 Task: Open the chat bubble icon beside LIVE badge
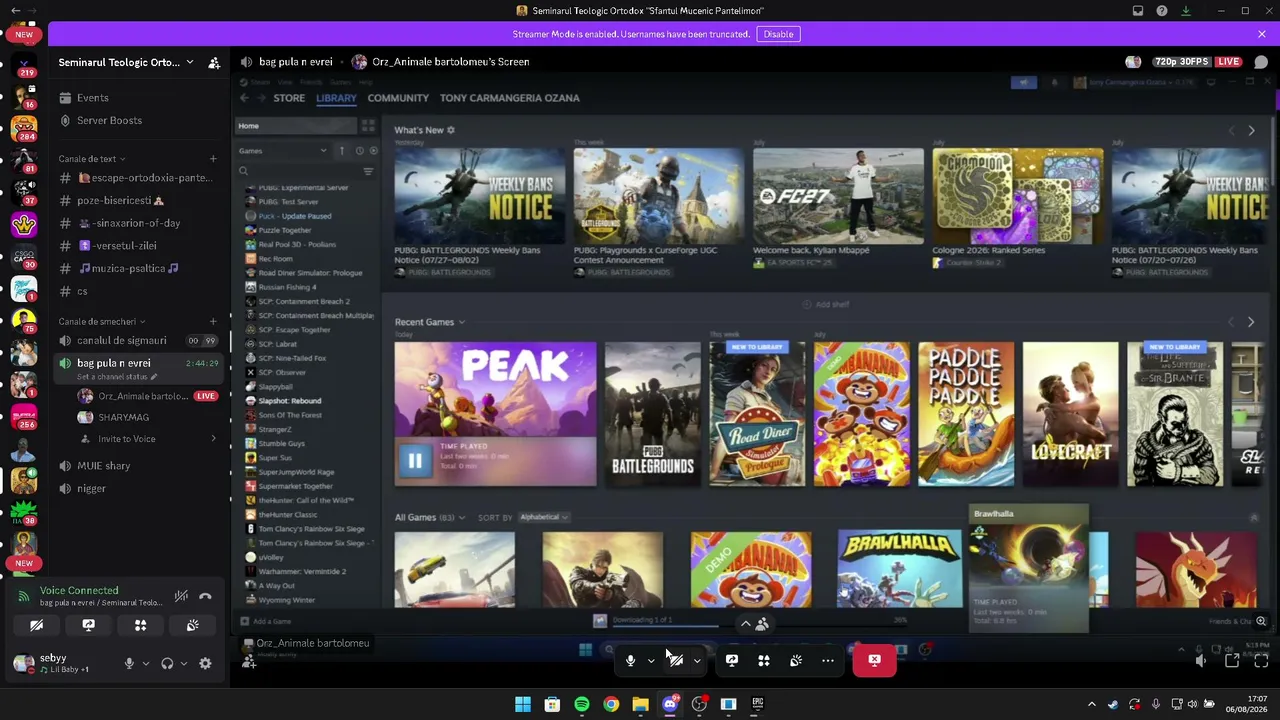(1261, 62)
